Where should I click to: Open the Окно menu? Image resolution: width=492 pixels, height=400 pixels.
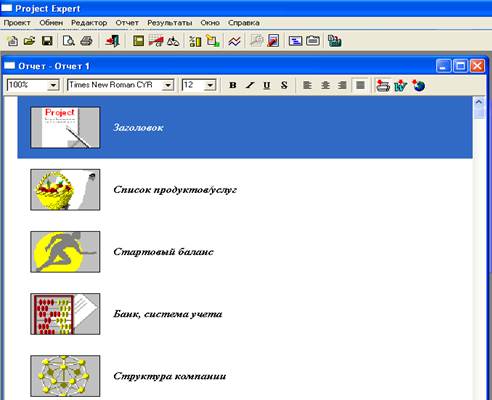tap(210, 23)
